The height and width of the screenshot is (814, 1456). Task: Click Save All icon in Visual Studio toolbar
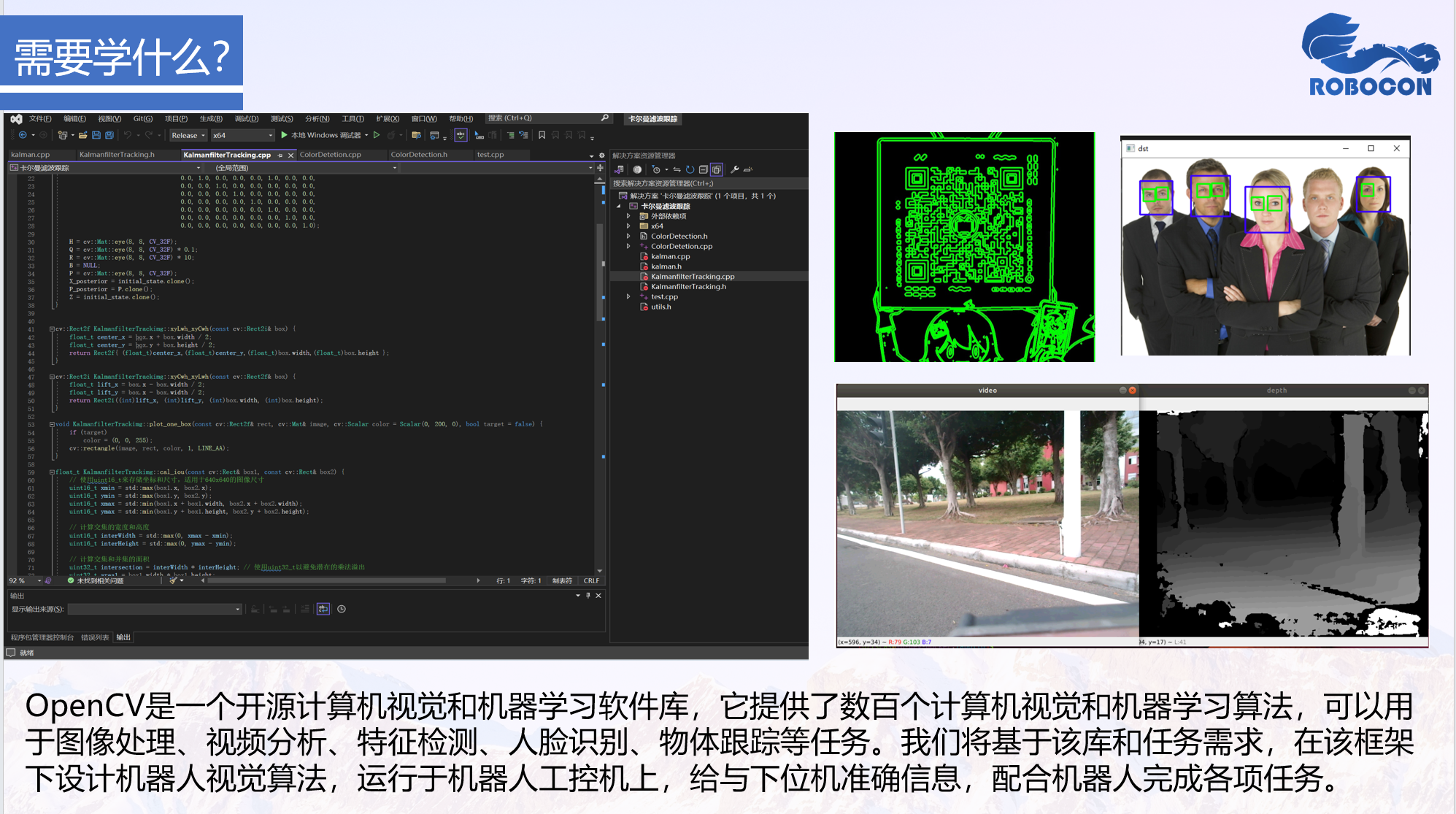click(109, 135)
